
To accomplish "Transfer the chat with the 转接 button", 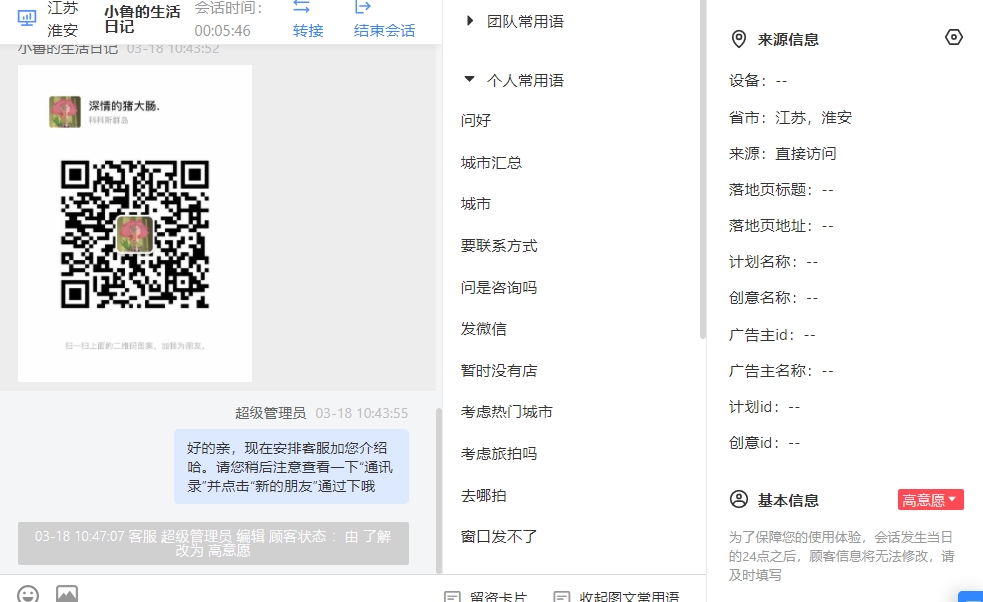I will point(308,19).
